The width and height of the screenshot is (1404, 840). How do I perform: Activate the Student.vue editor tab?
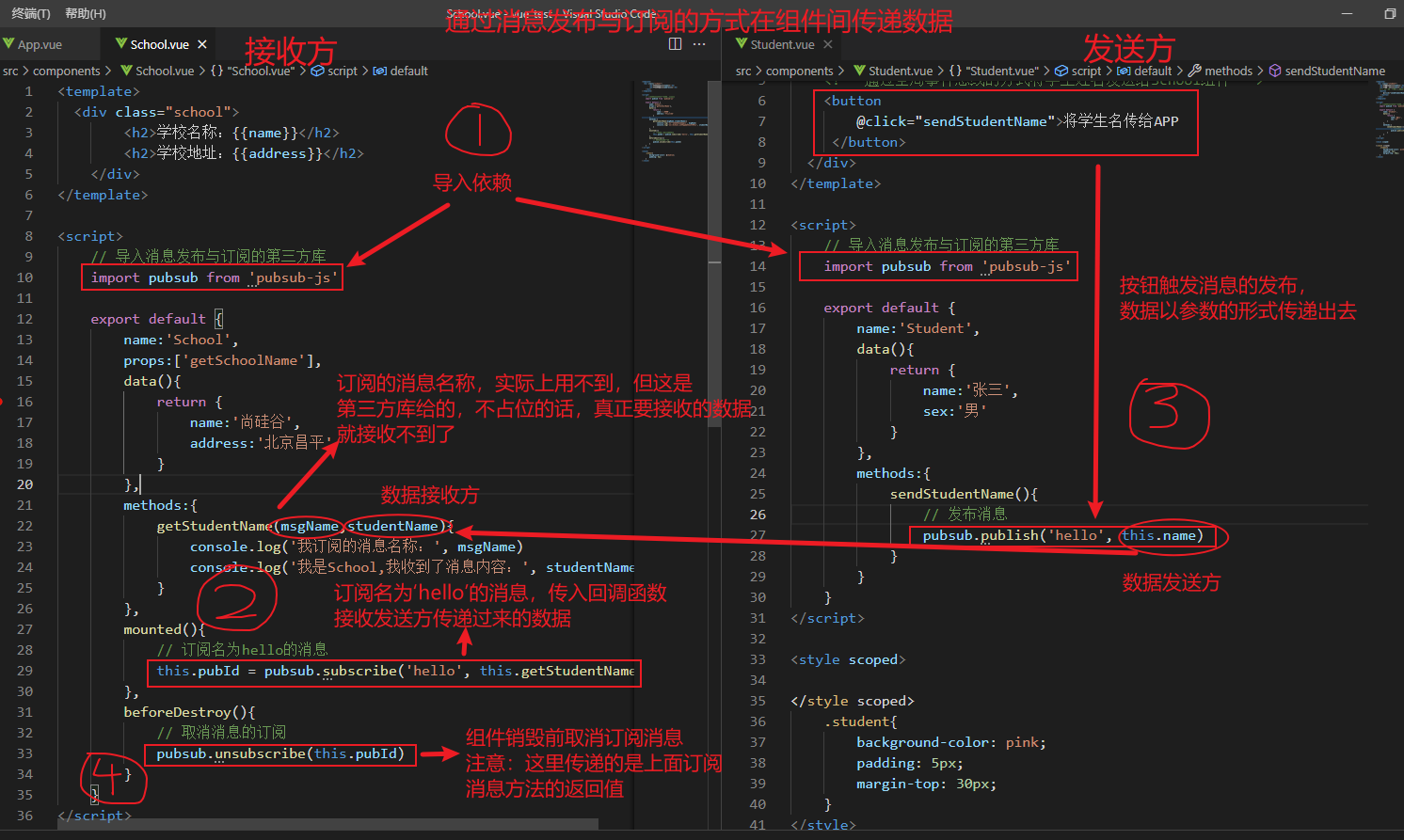click(783, 44)
